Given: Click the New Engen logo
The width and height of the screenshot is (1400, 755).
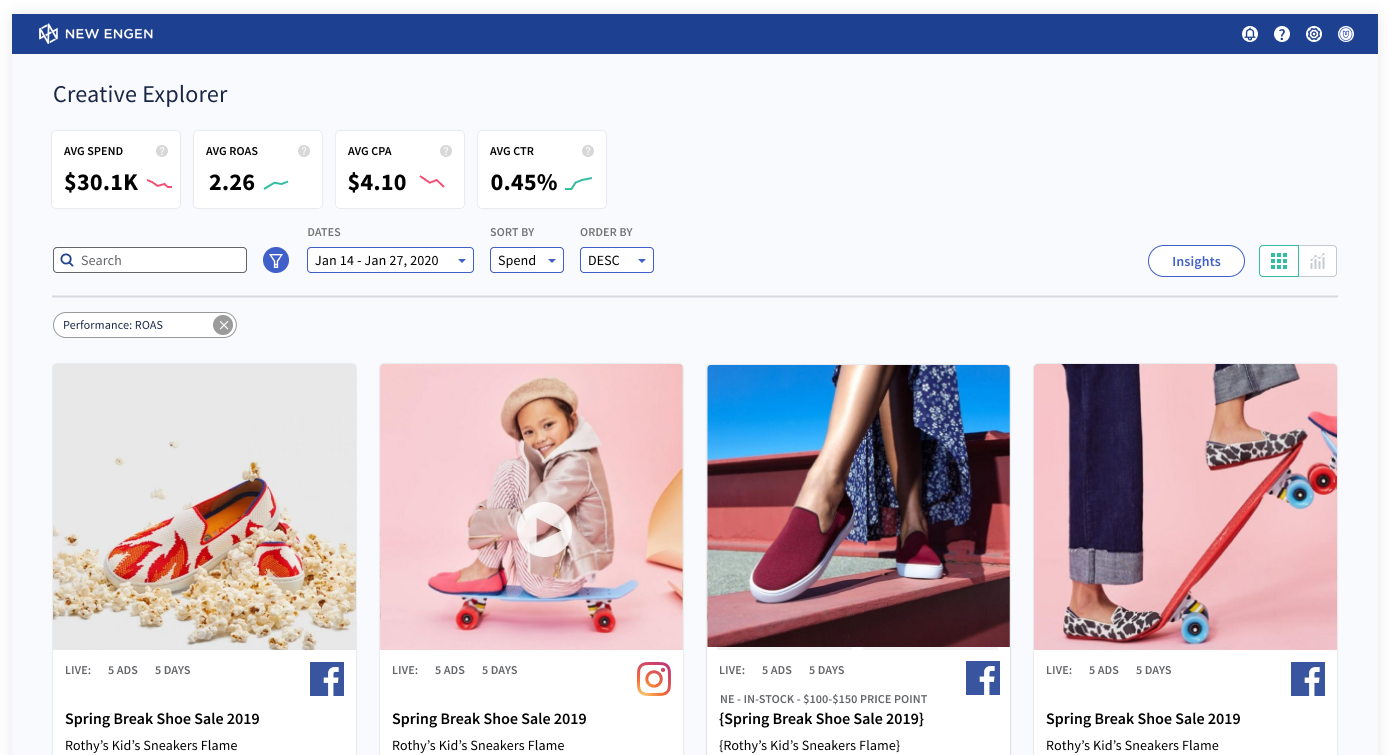Looking at the screenshot, I should [x=96, y=34].
